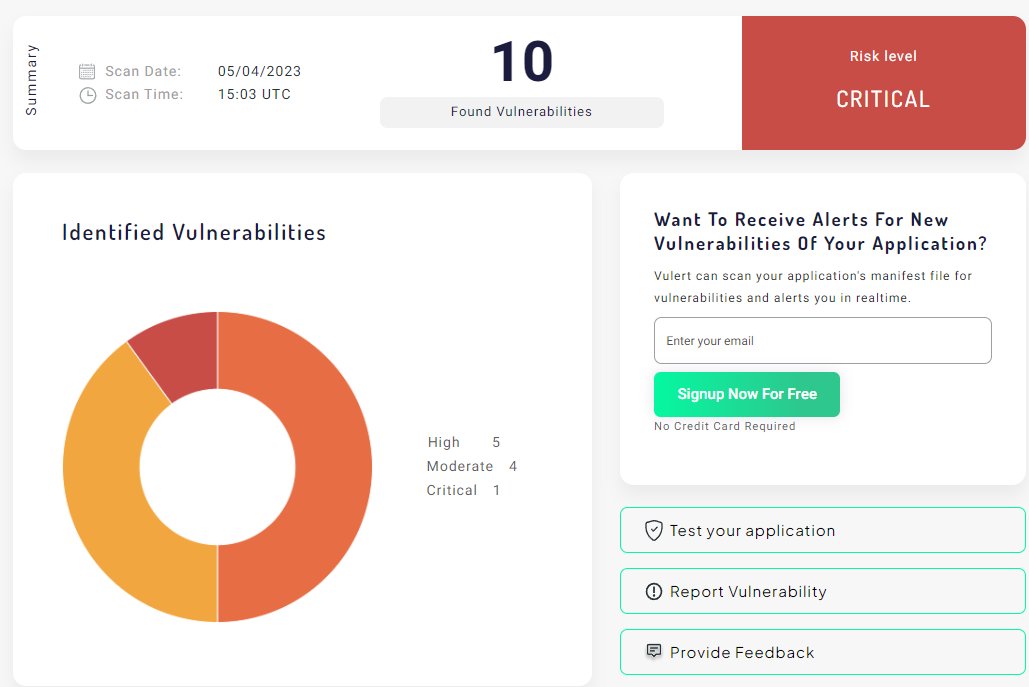
Task: Expand the Provide Feedback panel
Action: (822, 651)
